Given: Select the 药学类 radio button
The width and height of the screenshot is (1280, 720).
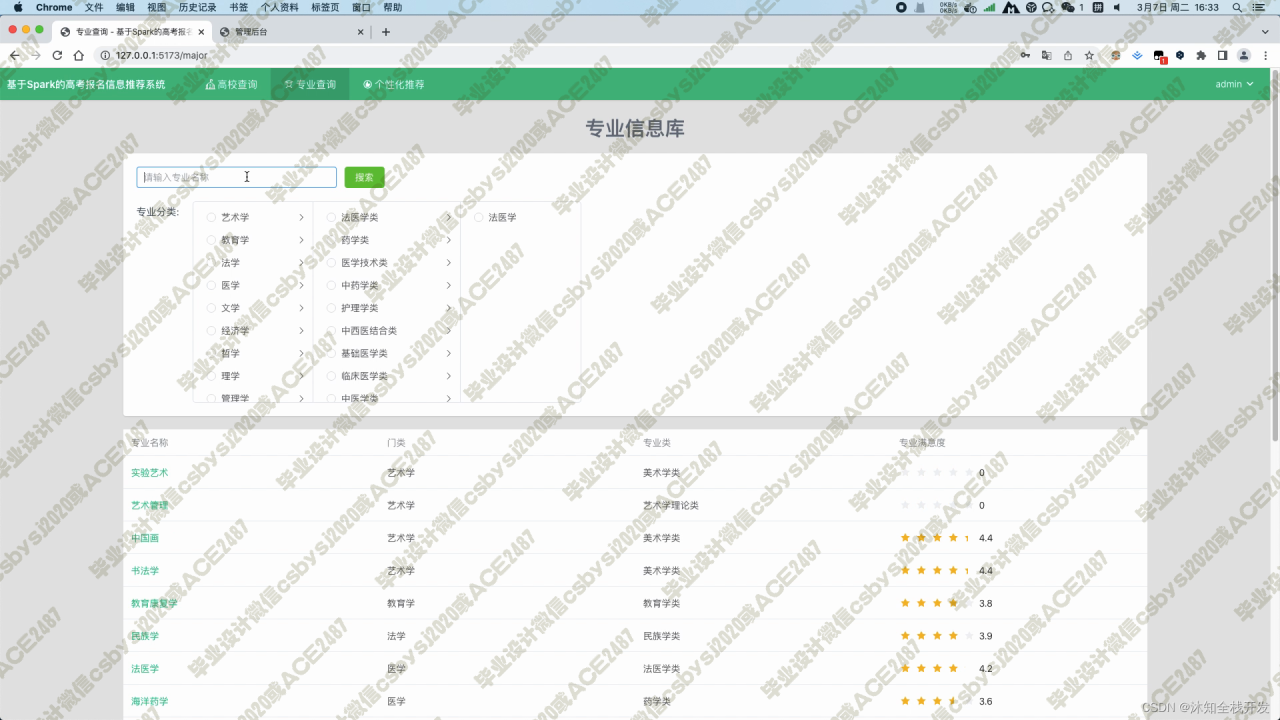Looking at the screenshot, I should pos(331,240).
